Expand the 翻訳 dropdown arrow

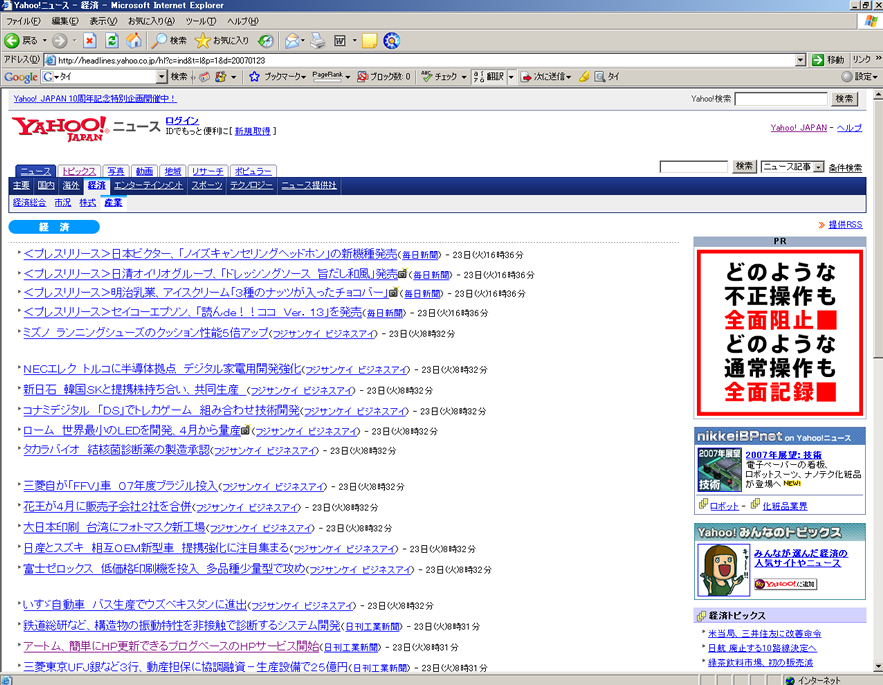(511, 77)
